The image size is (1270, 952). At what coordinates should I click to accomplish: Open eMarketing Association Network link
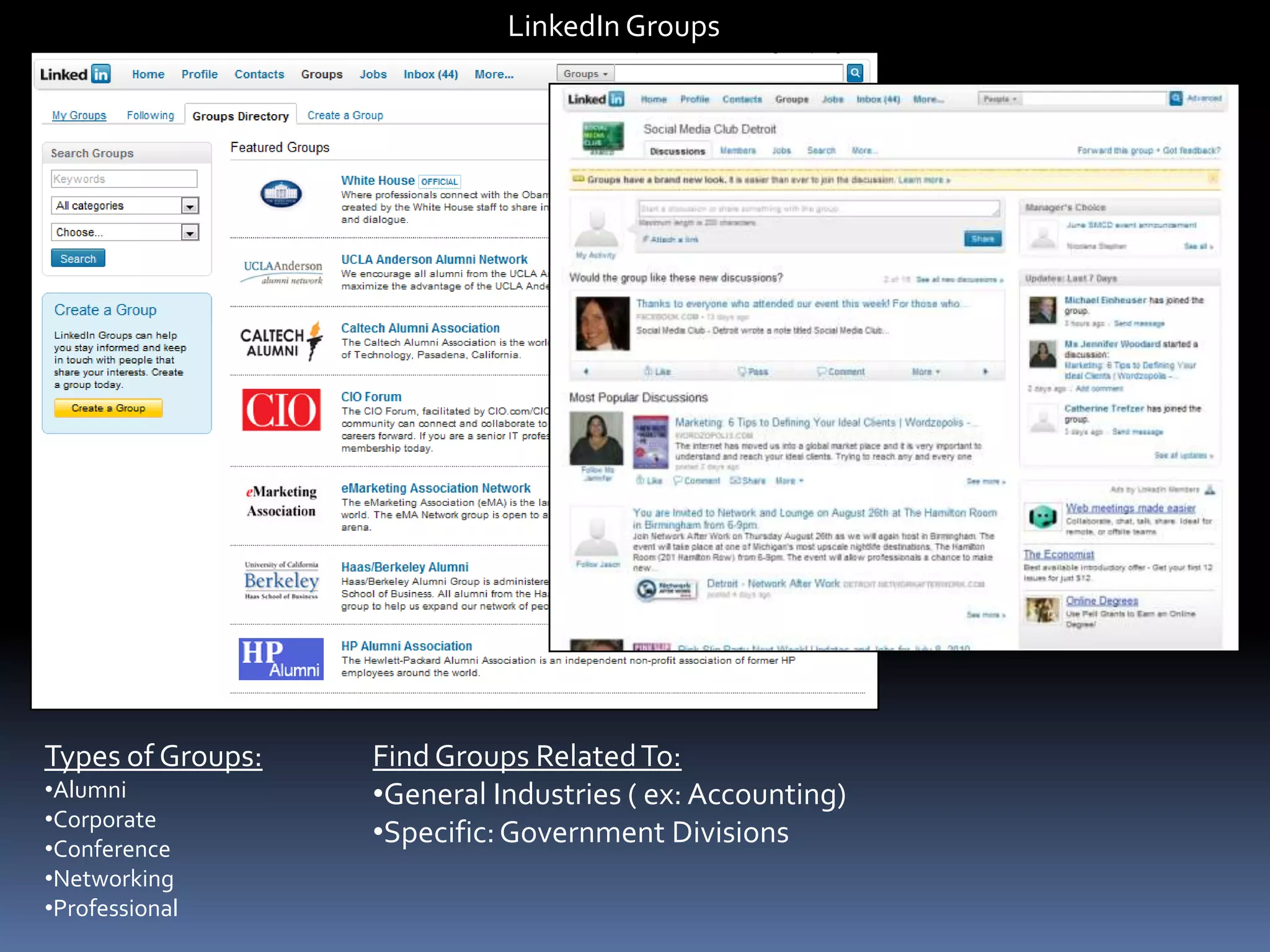click(x=435, y=488)
